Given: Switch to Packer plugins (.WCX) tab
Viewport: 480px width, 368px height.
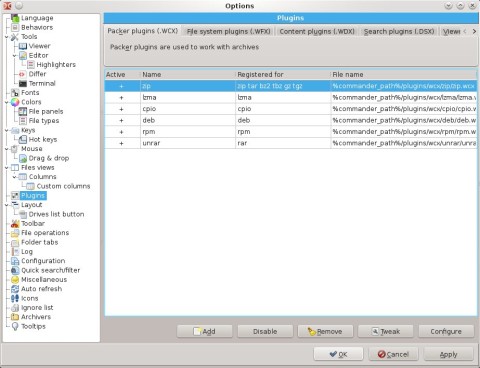Looking at the screenshot, I should (142, 31).
